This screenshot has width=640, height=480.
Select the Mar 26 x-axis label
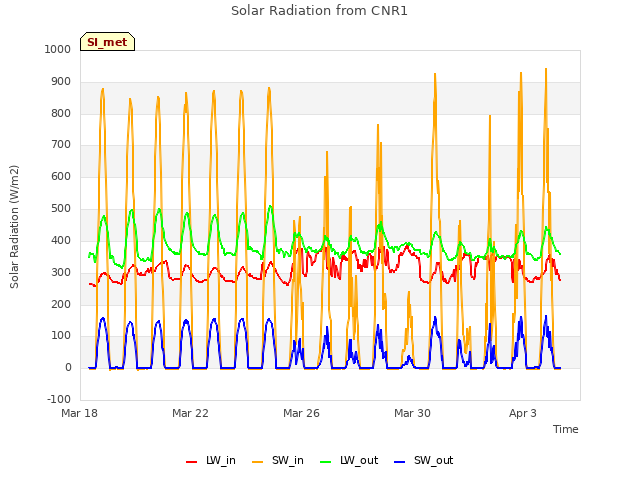click(301, 413)
